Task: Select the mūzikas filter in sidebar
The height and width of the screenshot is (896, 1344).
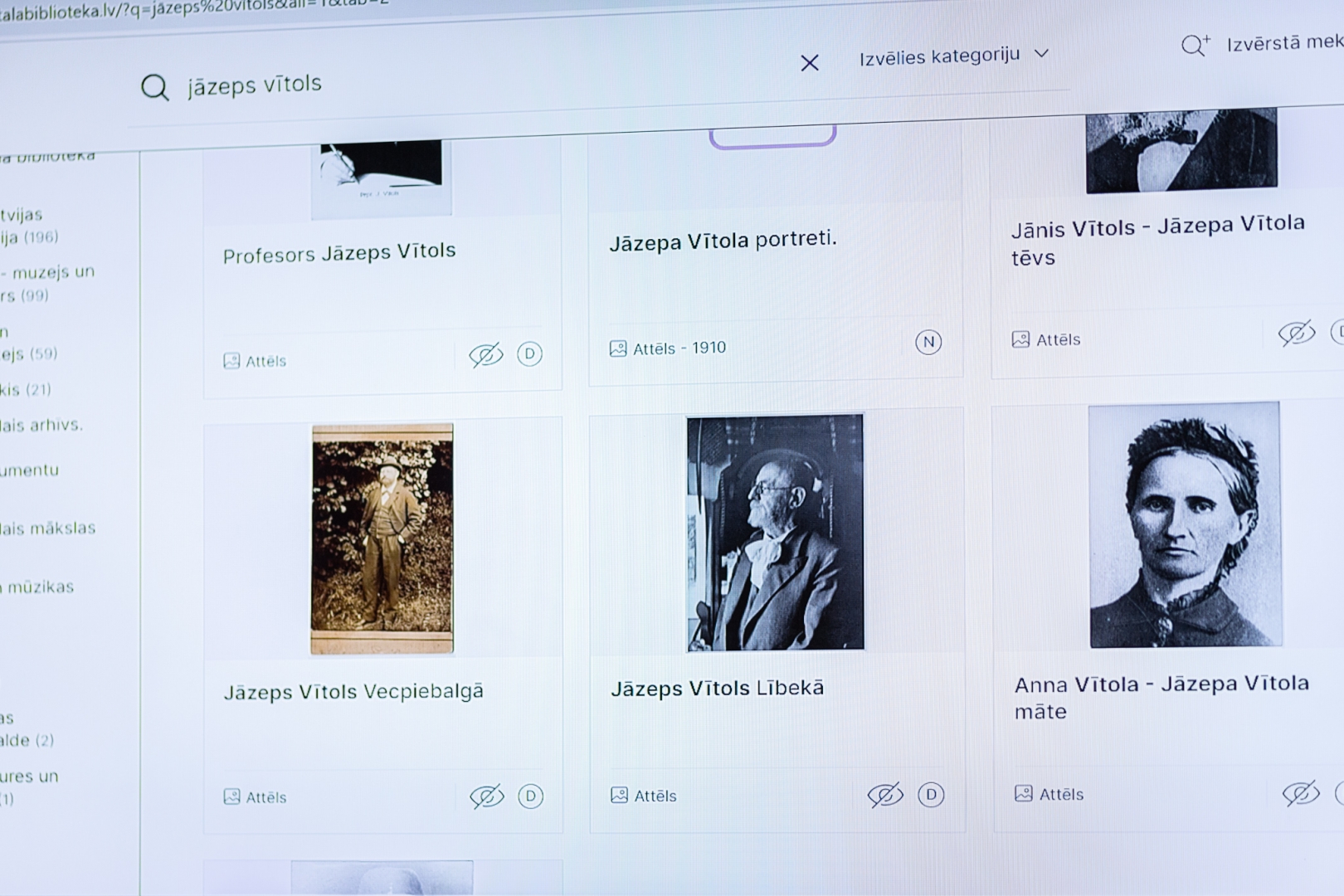Action: coord(40,587)
